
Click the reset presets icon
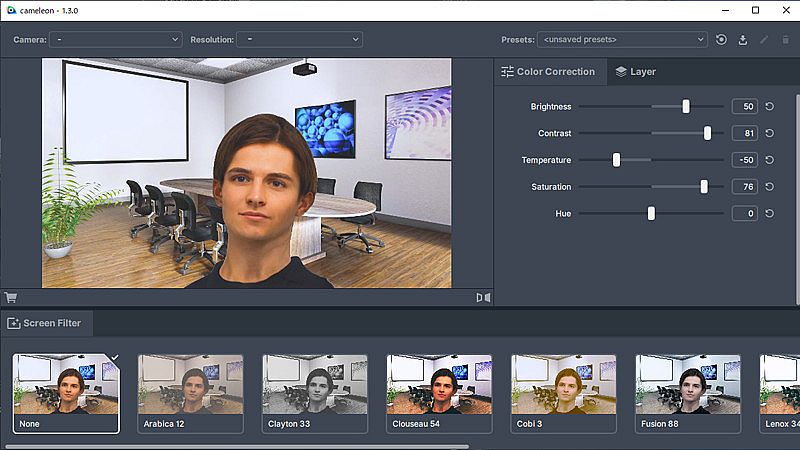(722, 40)
